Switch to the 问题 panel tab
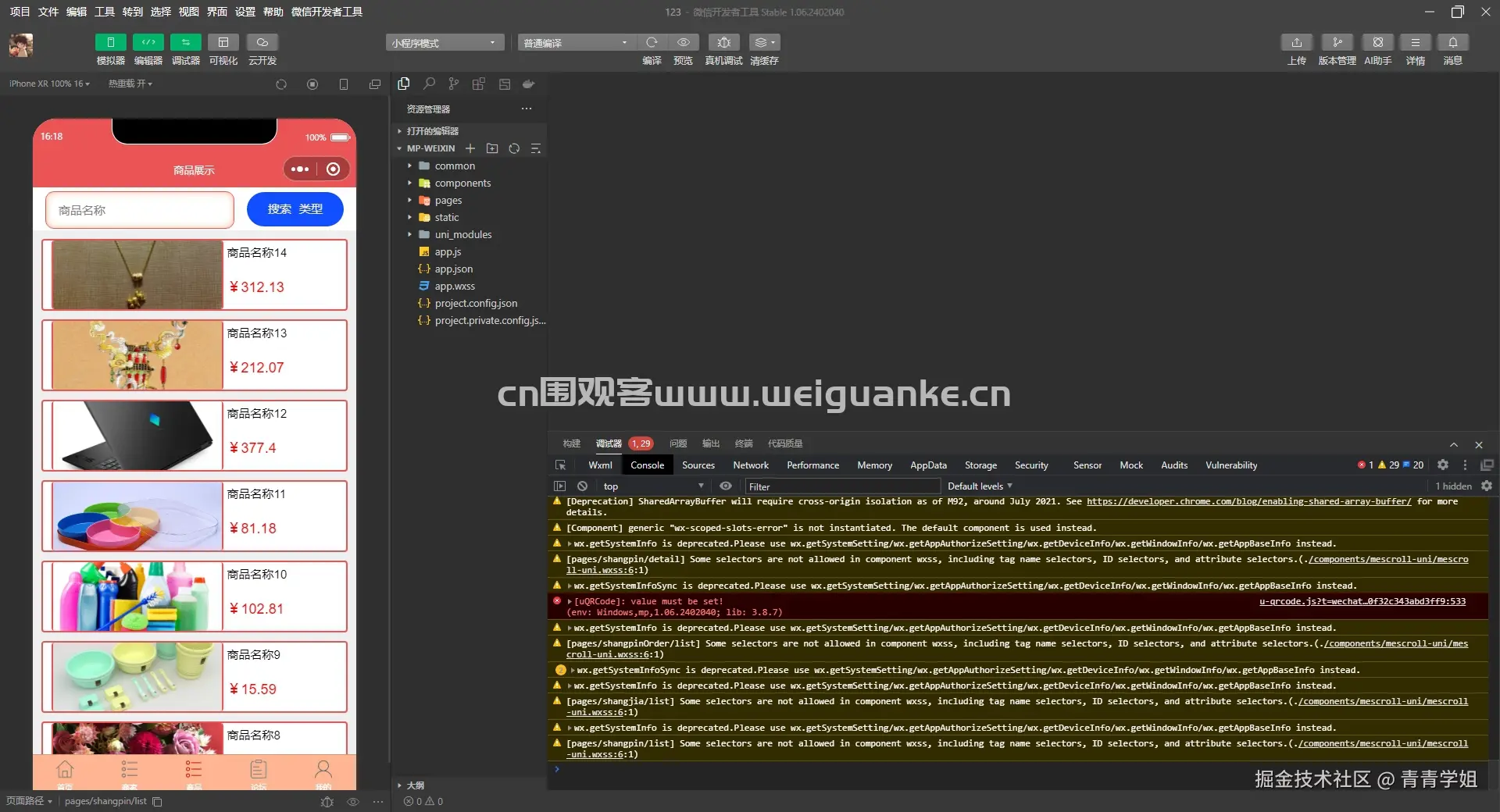 coord(678,443)
